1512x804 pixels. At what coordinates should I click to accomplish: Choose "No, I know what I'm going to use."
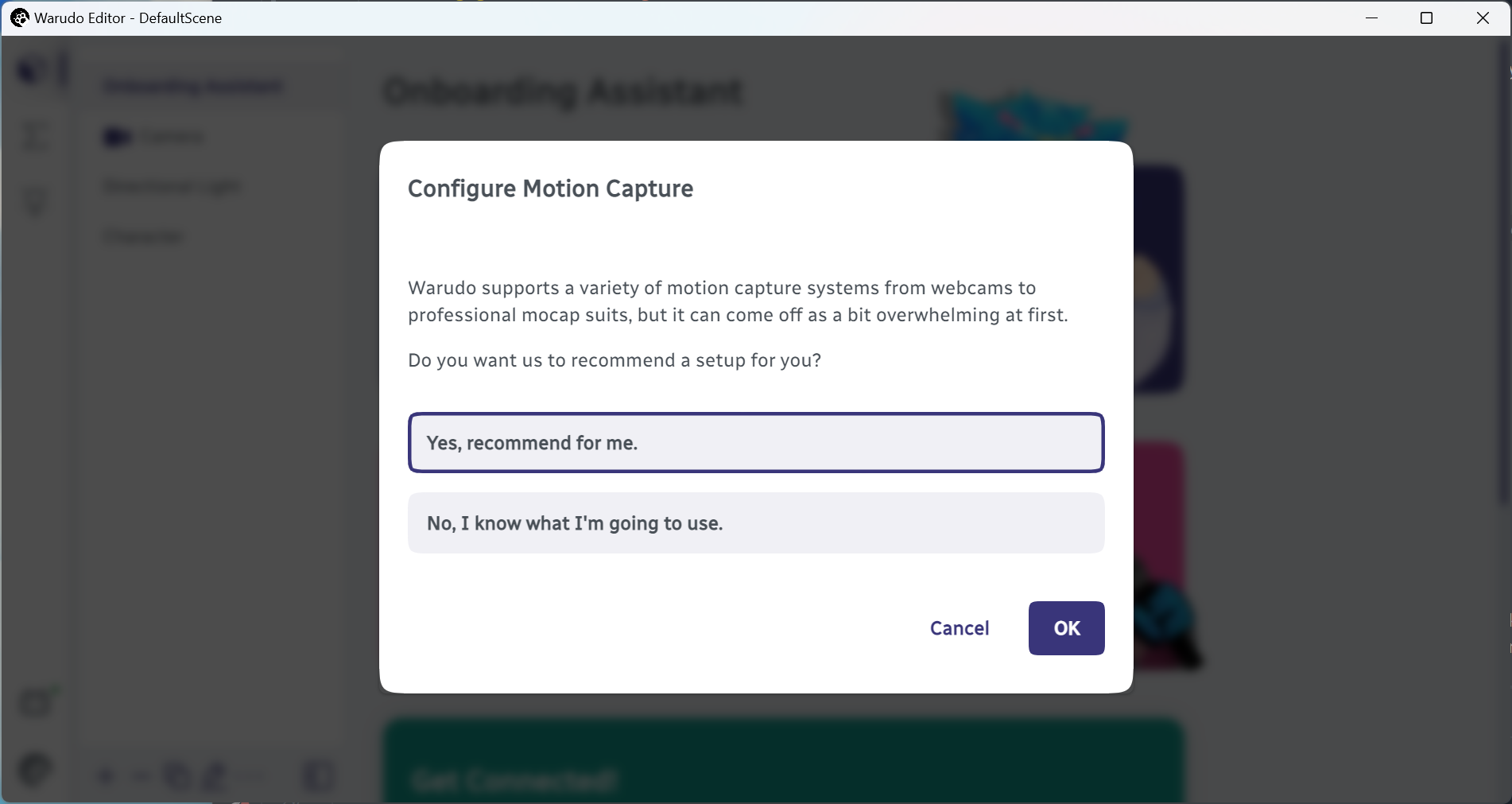(x=756, y=523)
